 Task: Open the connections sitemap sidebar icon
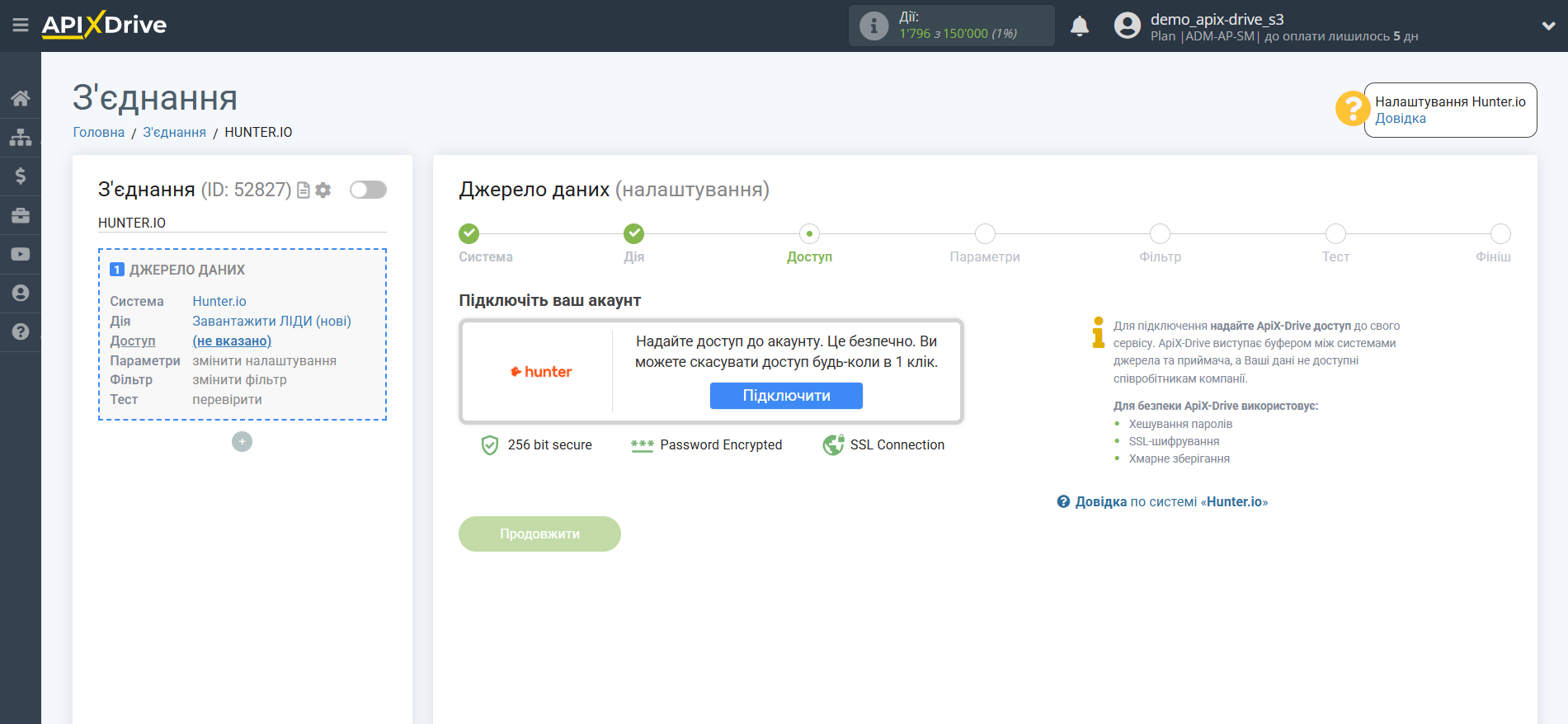point(21,137)
